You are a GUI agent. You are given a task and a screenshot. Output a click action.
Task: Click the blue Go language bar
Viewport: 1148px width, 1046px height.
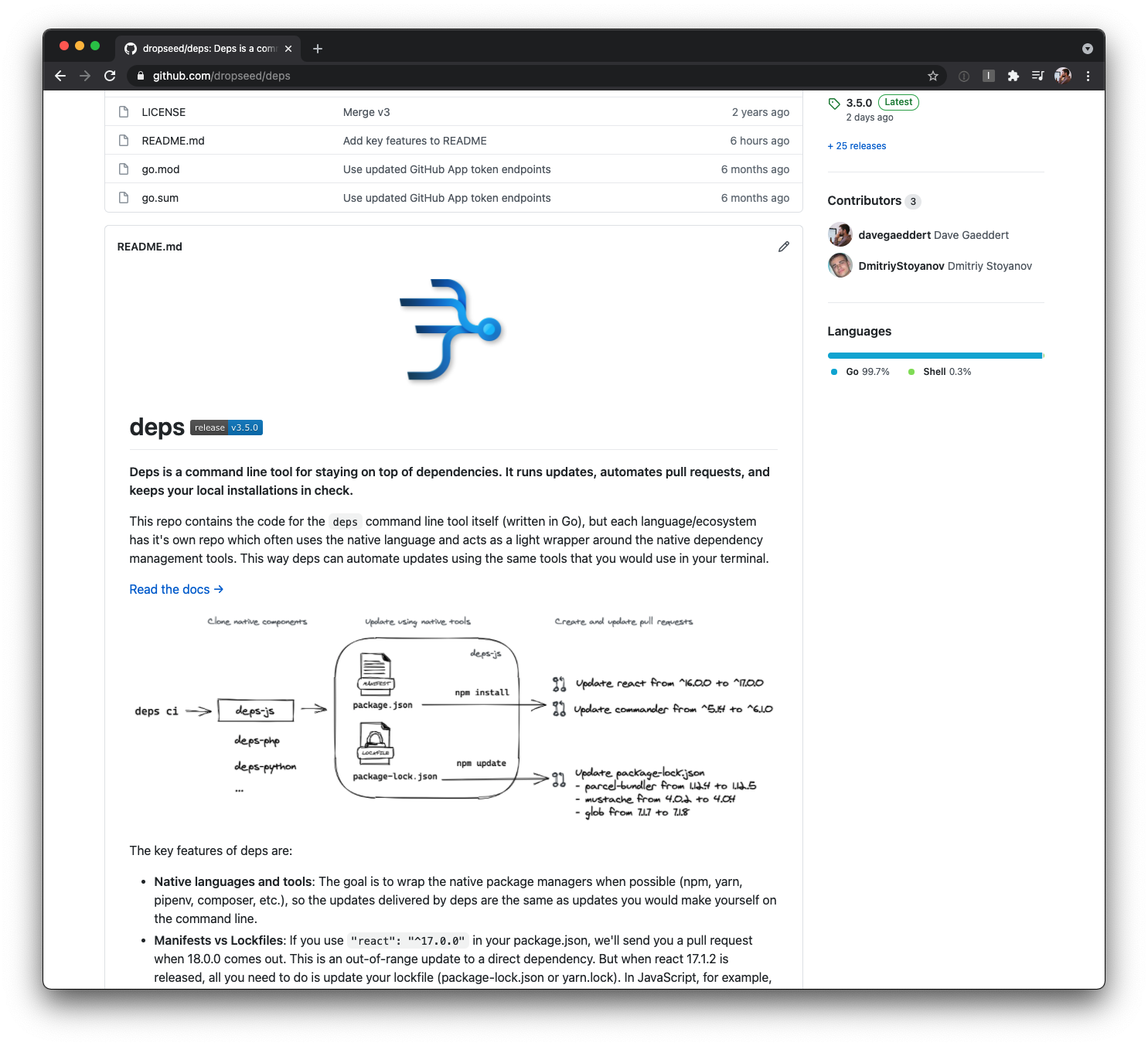[935, 356]
